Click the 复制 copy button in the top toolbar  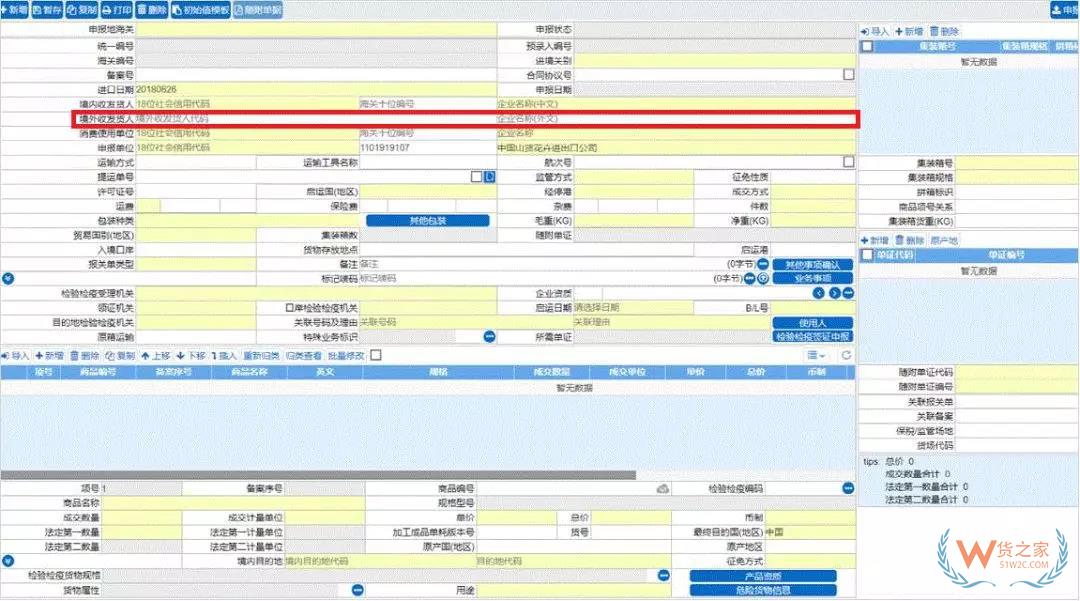(82, 10)
